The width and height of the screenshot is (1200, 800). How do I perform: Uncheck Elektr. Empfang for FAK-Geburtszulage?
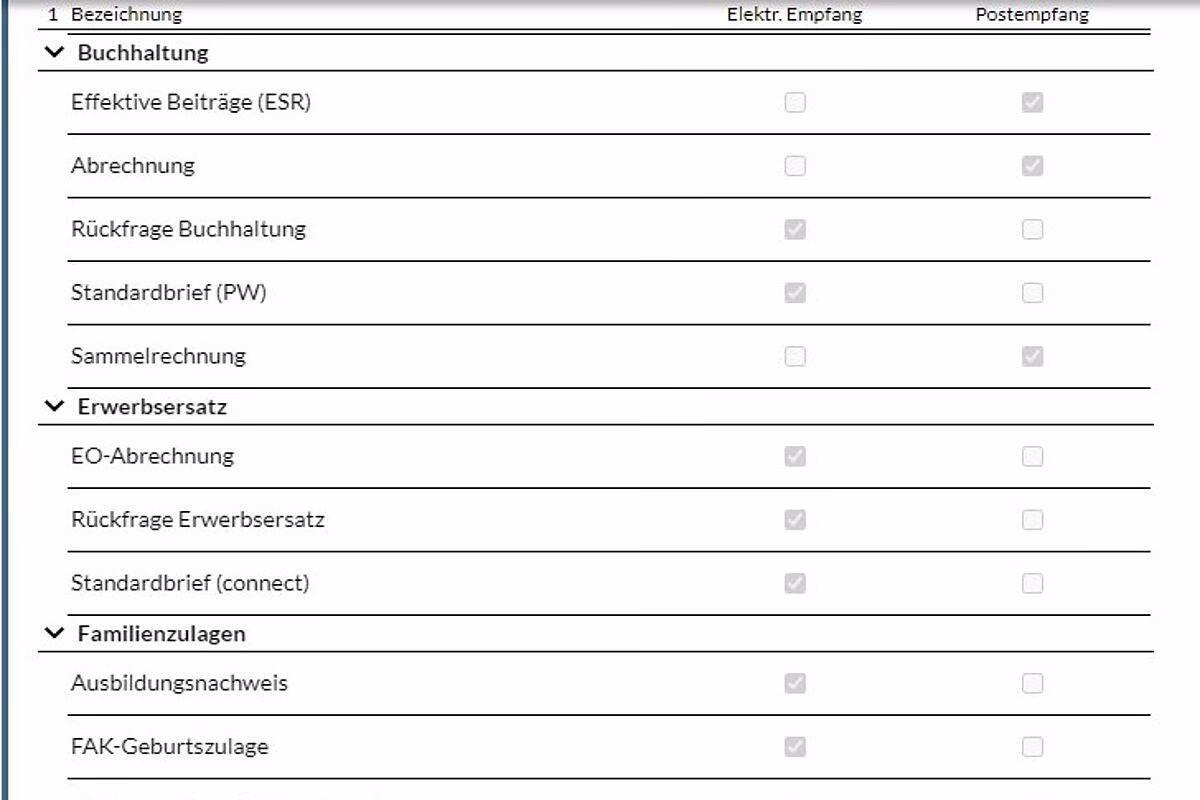(x=795, y=747)
